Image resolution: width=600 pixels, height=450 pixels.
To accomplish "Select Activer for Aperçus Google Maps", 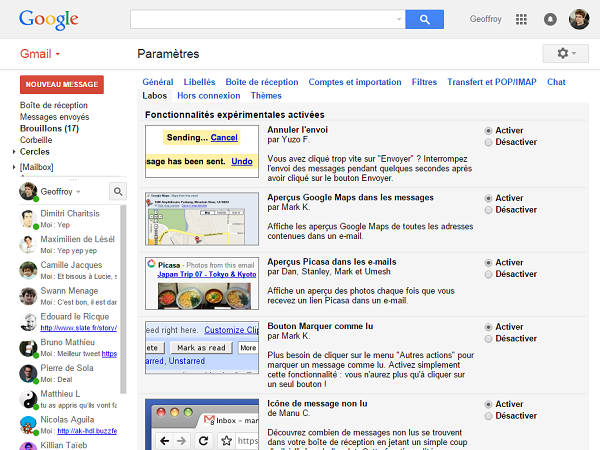I will (488, 198).
